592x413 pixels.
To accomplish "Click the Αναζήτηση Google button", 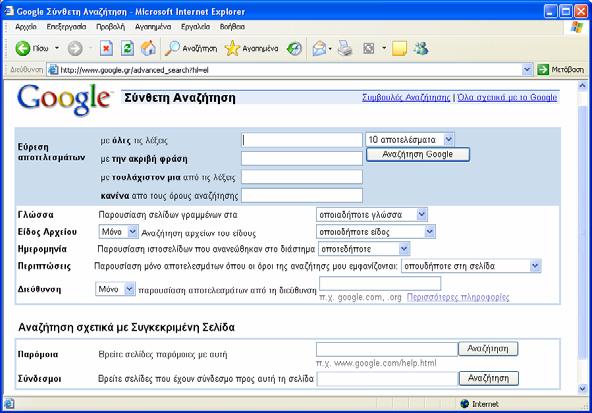I will pos(418,154).
